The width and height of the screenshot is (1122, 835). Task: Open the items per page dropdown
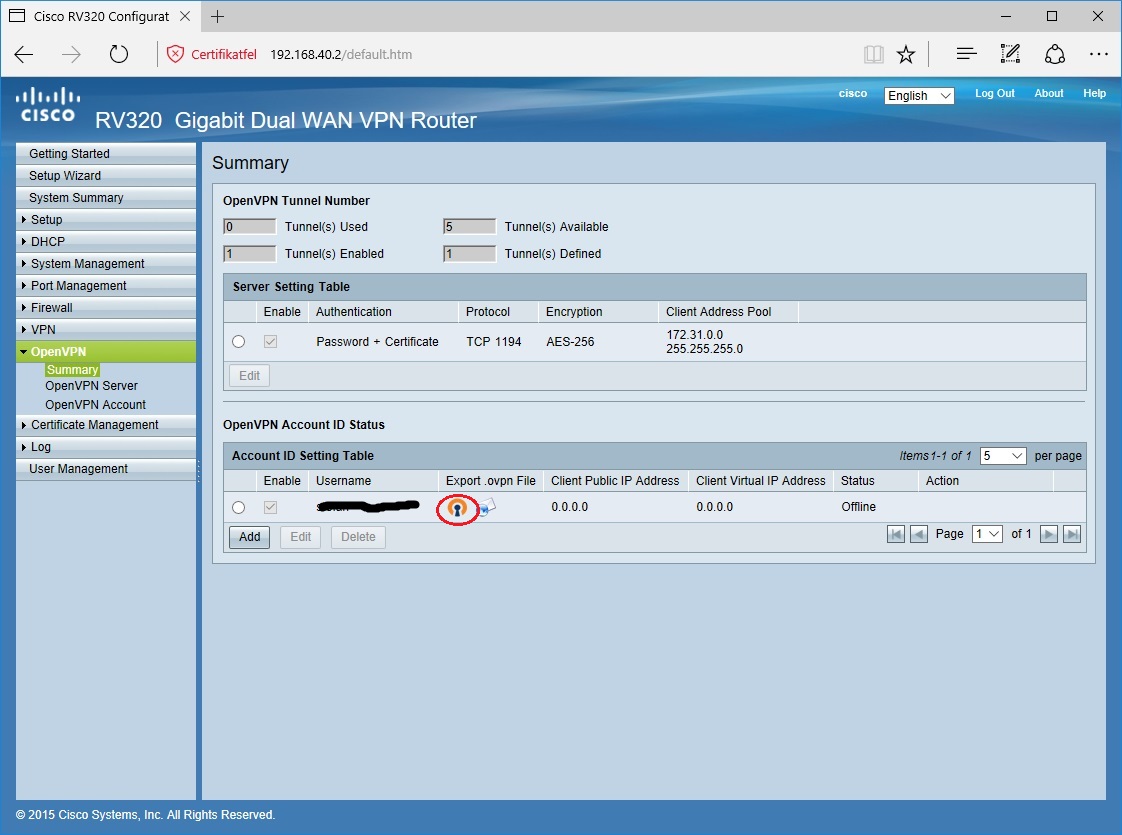point(1003,456)
